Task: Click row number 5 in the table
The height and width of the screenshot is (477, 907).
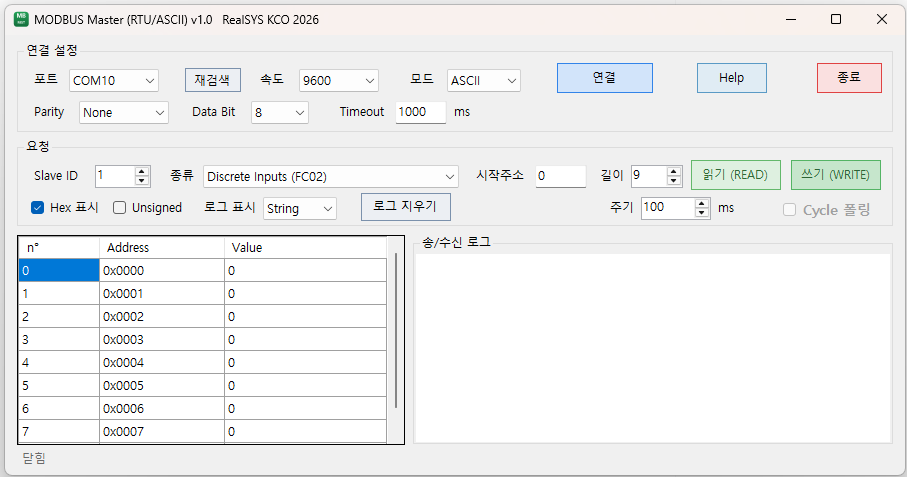Action: 59,386
